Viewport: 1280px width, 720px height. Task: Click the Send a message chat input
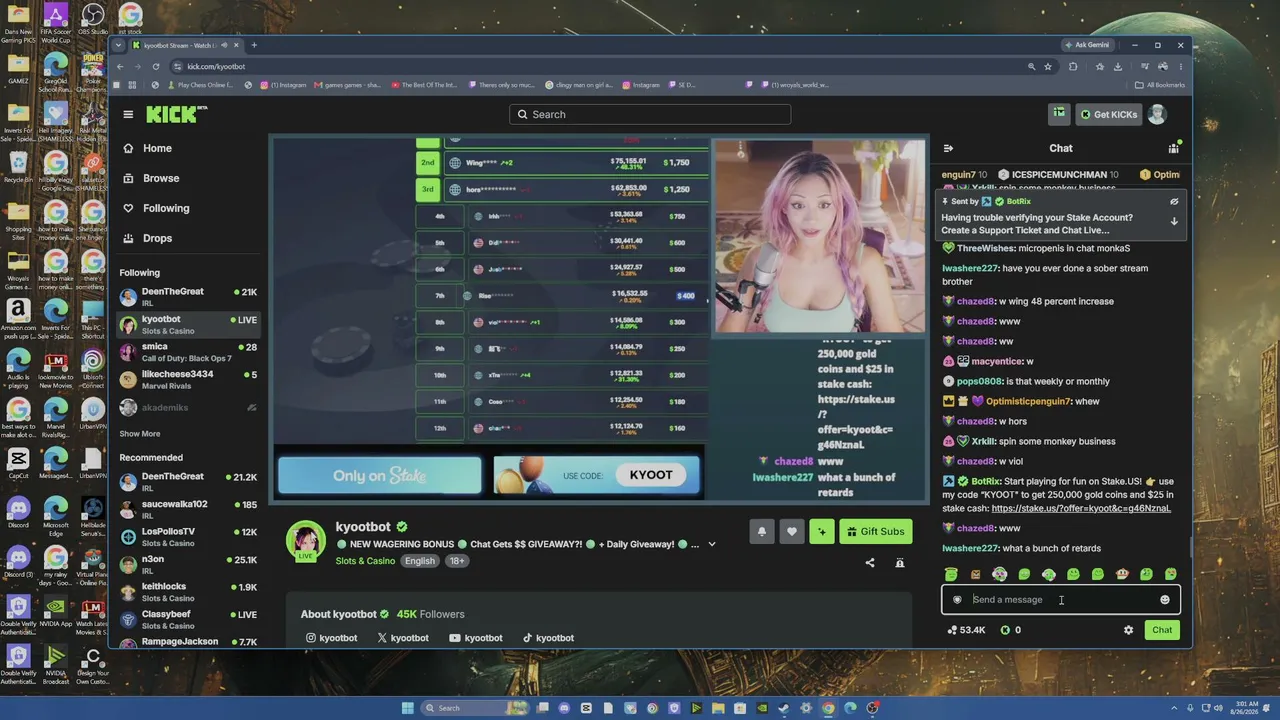coord(1061,600)
